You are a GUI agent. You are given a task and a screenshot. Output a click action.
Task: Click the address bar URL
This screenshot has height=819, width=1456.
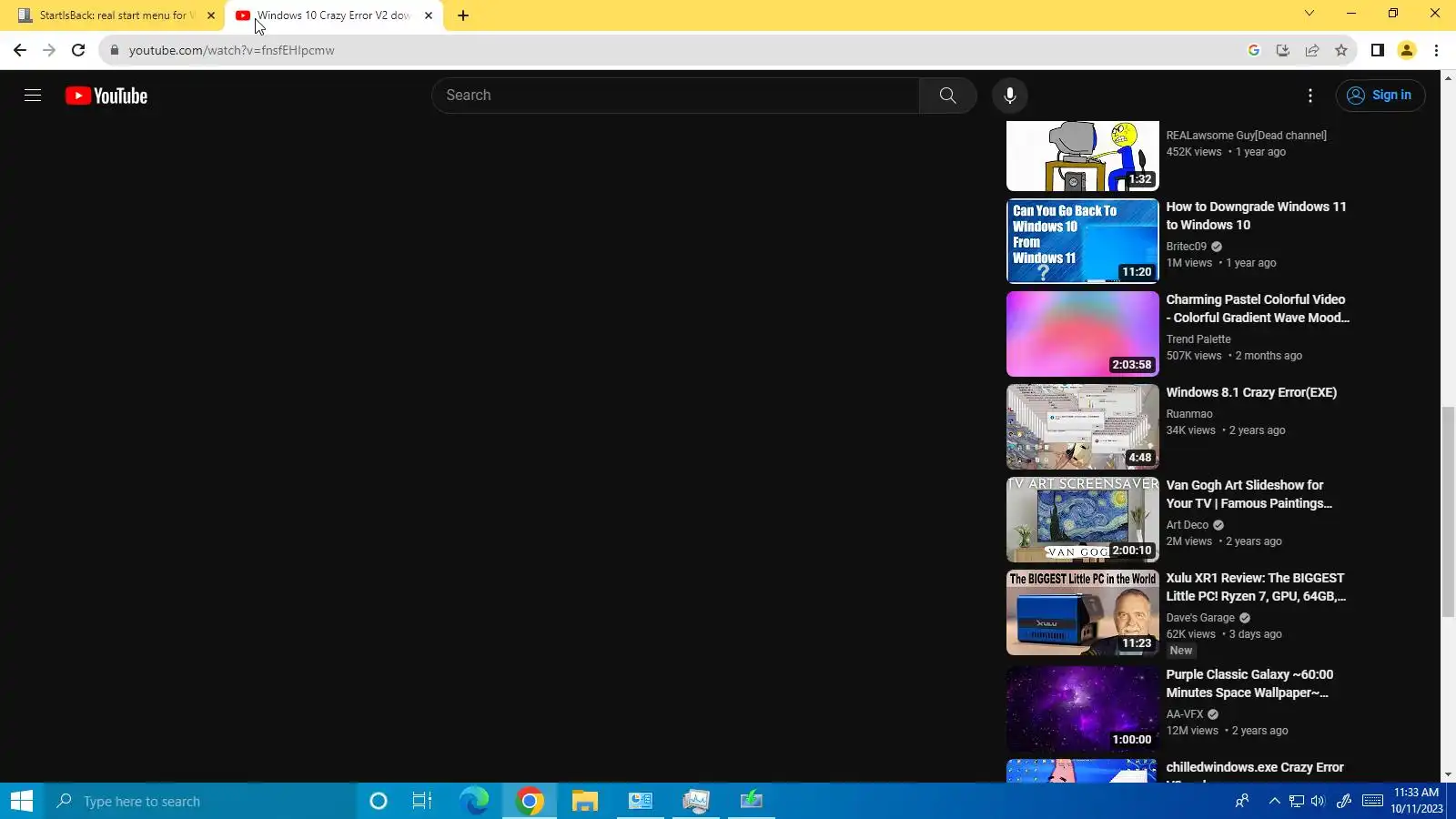coord(231,50)
